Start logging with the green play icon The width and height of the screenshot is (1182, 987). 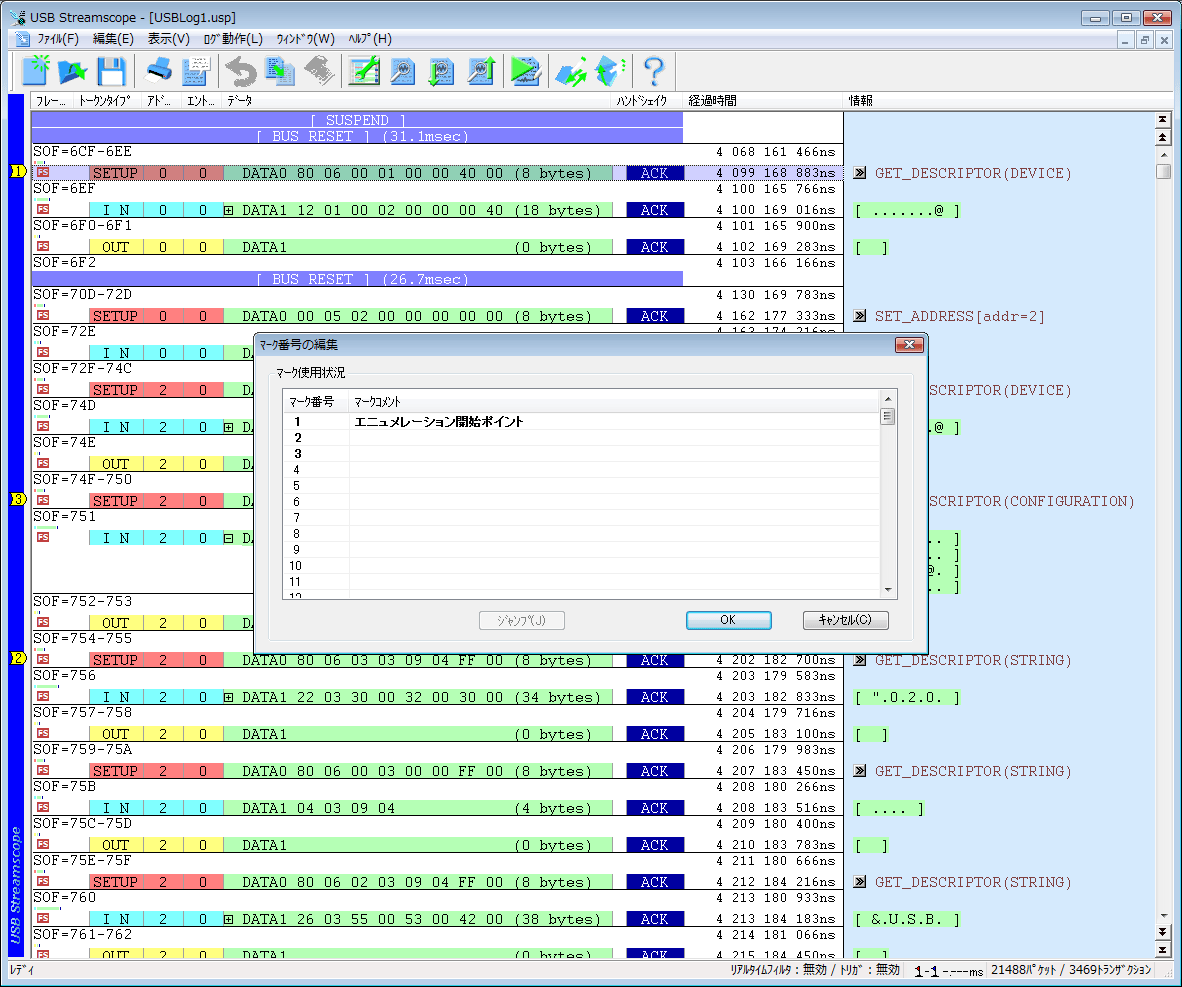525,71
